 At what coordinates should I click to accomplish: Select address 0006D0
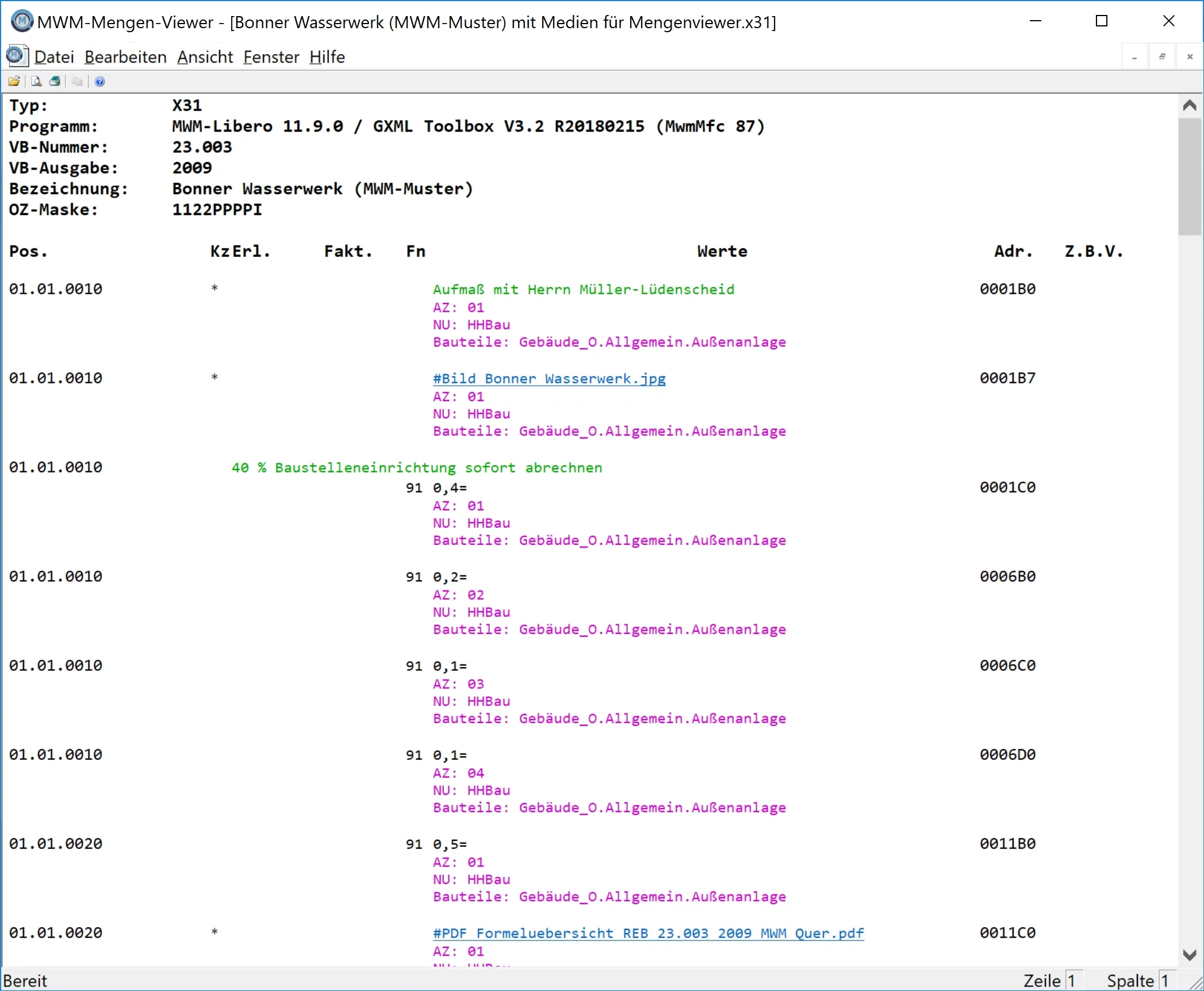[x=1007, y=754]
